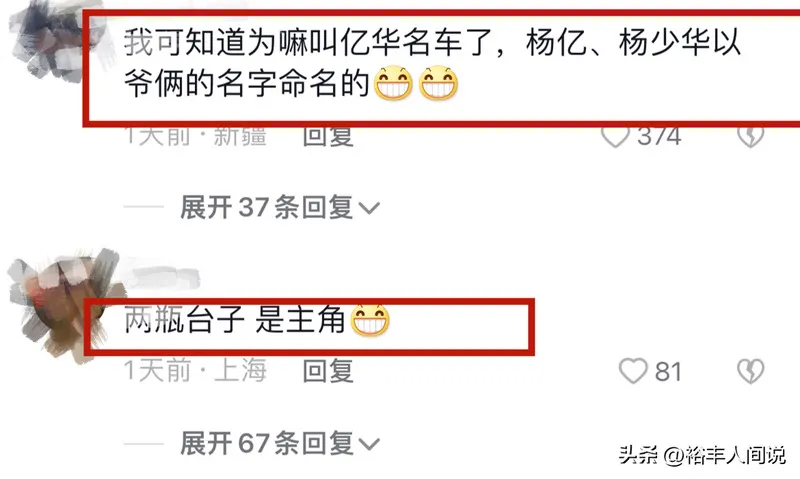Reply to the Shanghai comment
The width and height of the screenshot is (800, 479).
pos(328,371)
